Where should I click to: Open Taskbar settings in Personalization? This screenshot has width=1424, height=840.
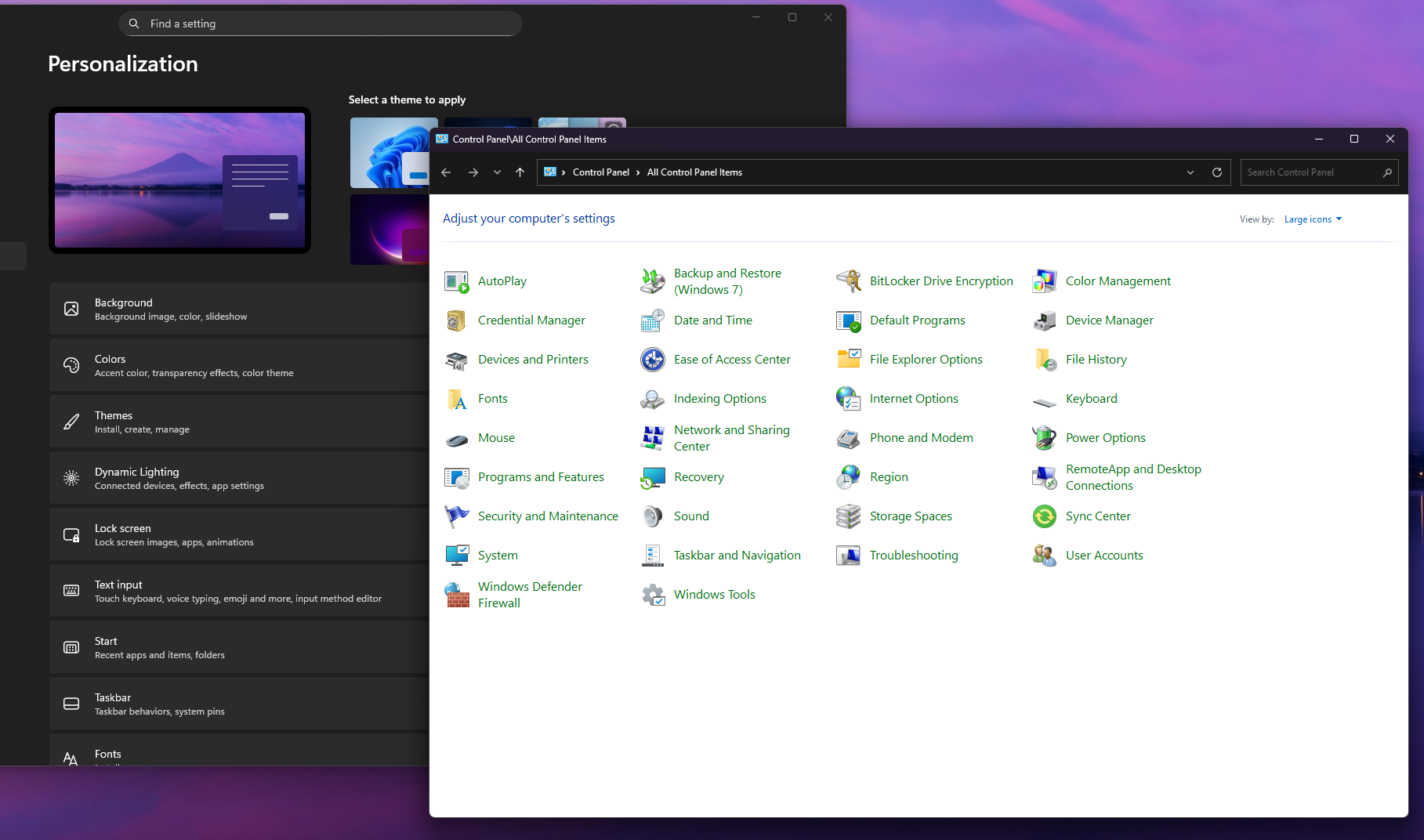click(x=239, y=704)
